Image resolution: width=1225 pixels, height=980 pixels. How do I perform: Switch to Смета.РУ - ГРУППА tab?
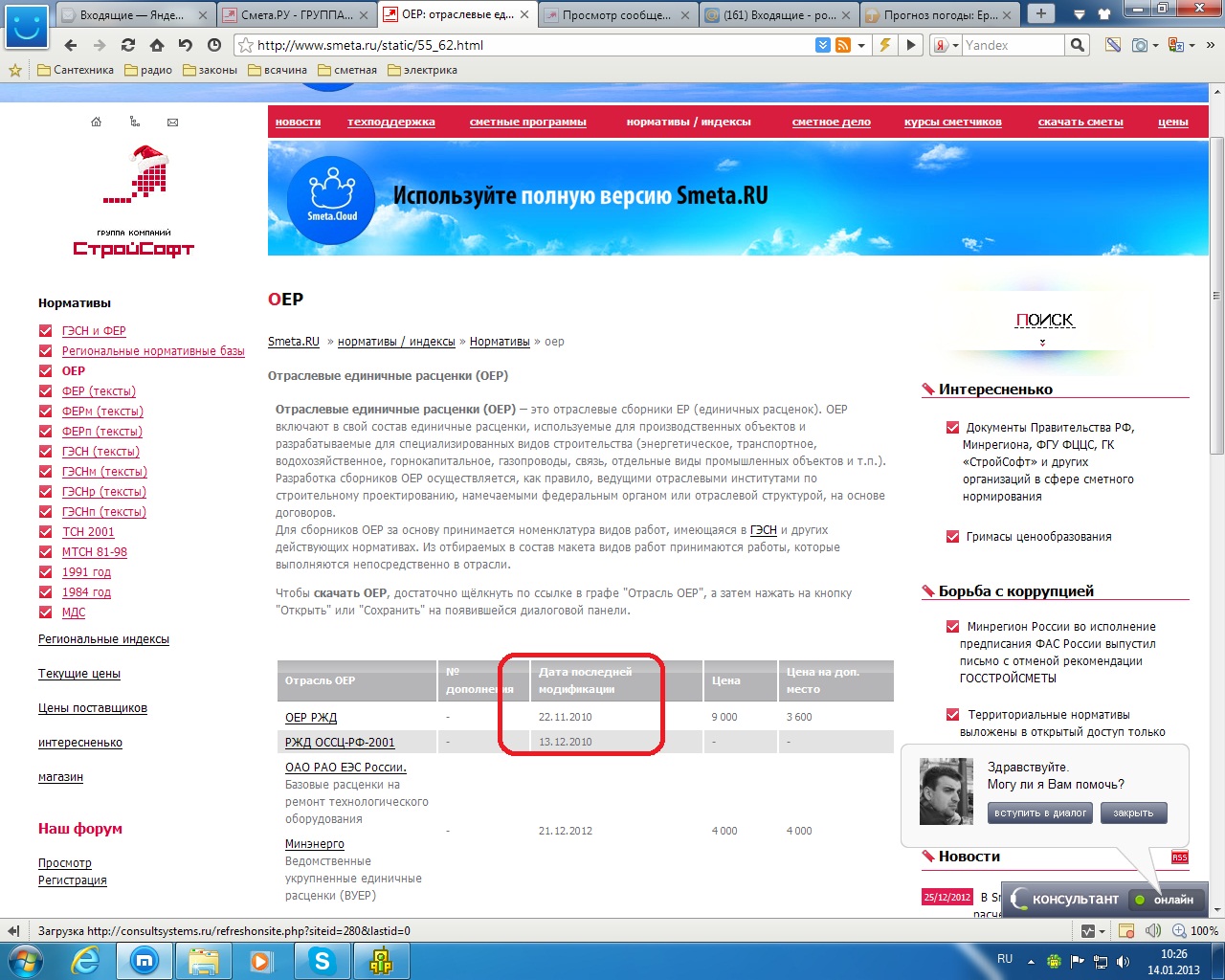(x=296, y=15)
